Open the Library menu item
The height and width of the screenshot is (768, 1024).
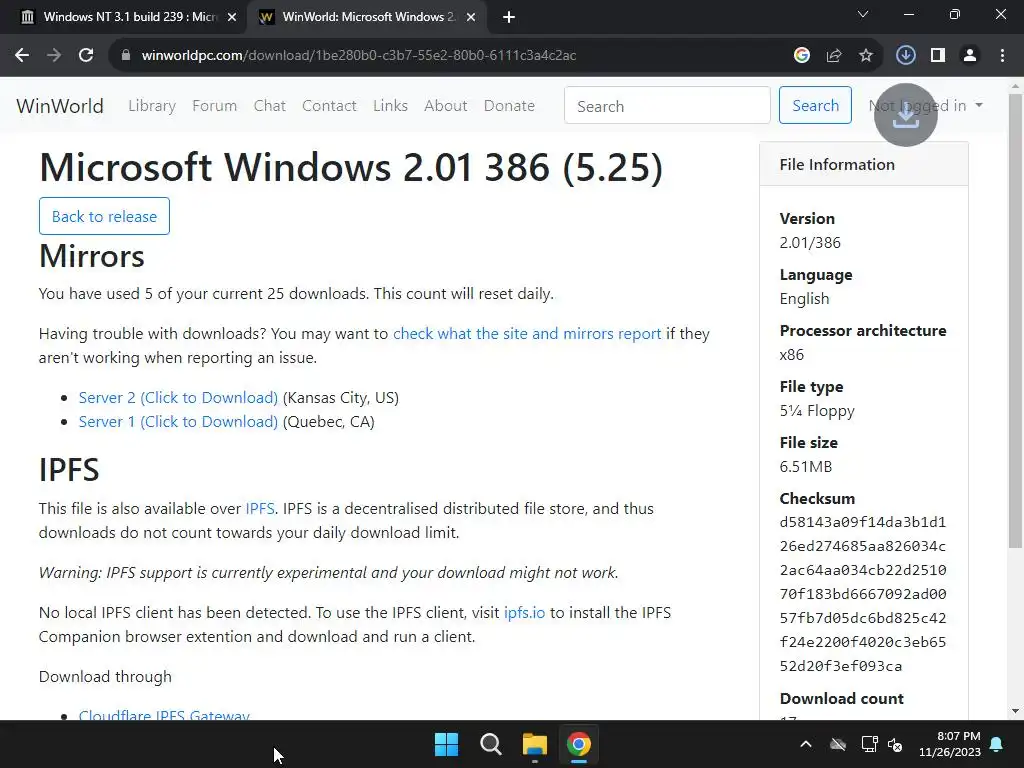(152, 106)
